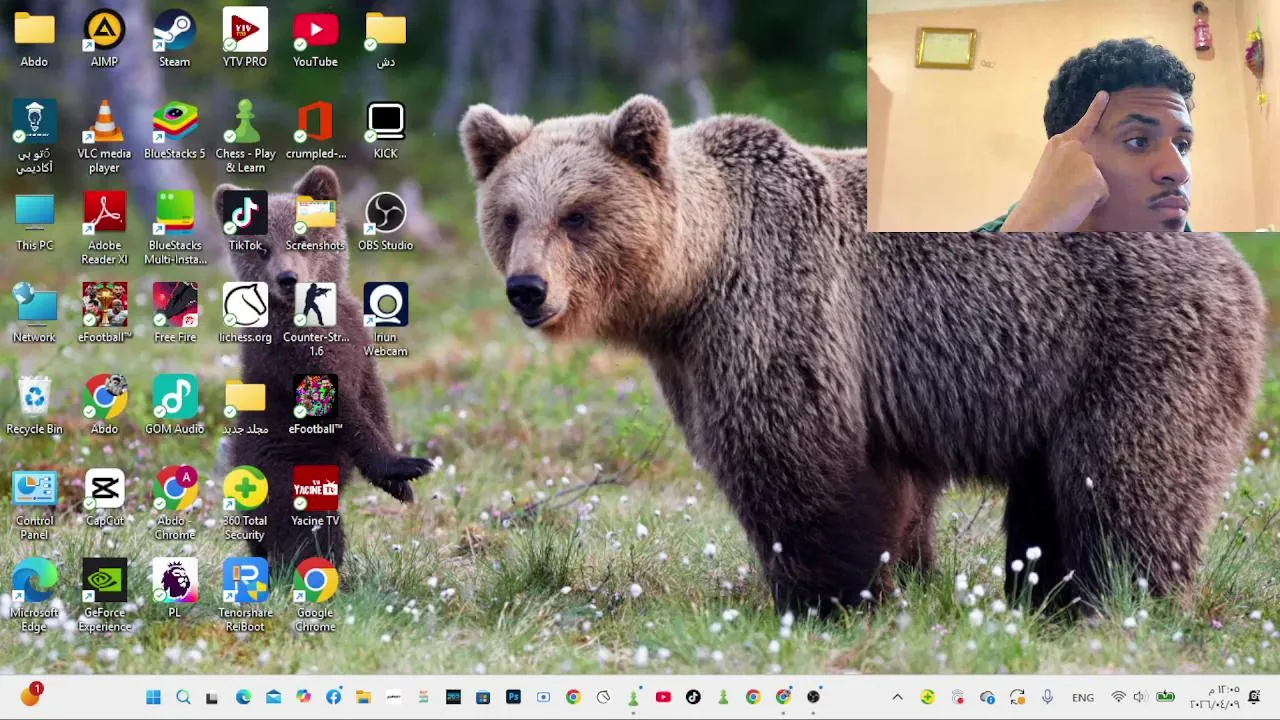This screenshot has width=1280, height=720.
Task: Launch OBS Studio from the desktop
Action: pos(385,222)
